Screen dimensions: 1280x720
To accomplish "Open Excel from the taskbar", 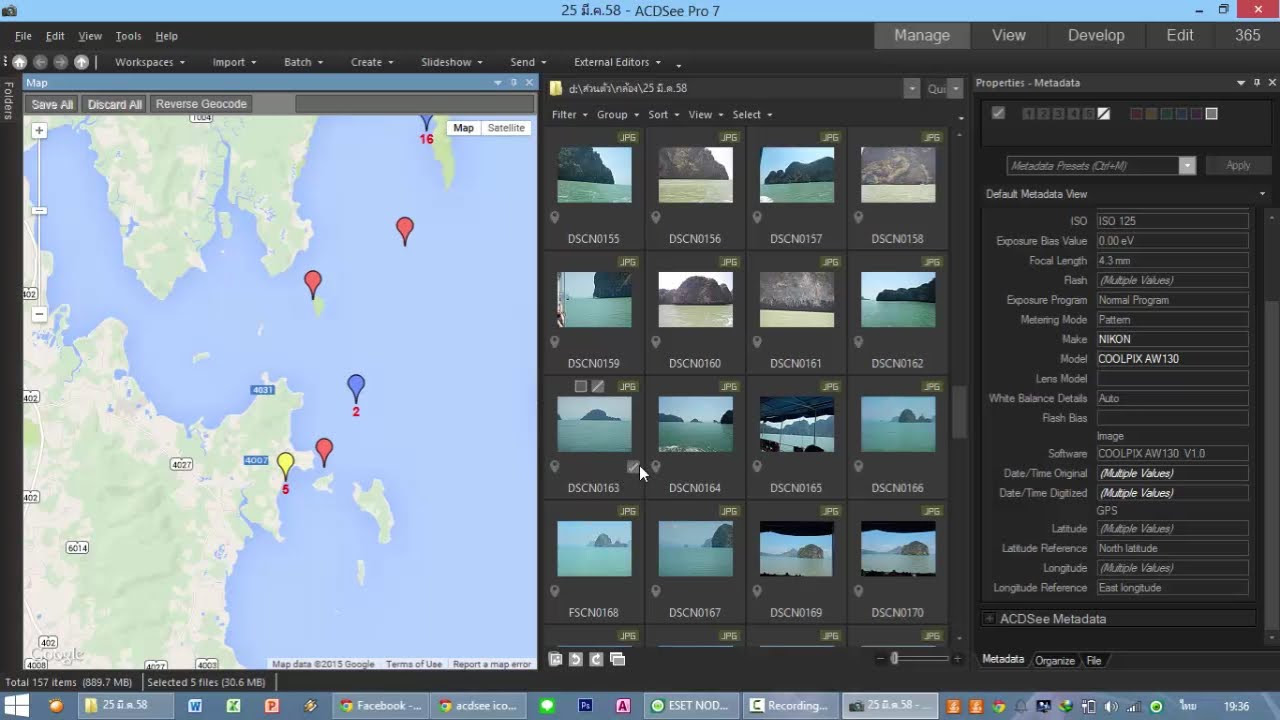I will point(233,705).
